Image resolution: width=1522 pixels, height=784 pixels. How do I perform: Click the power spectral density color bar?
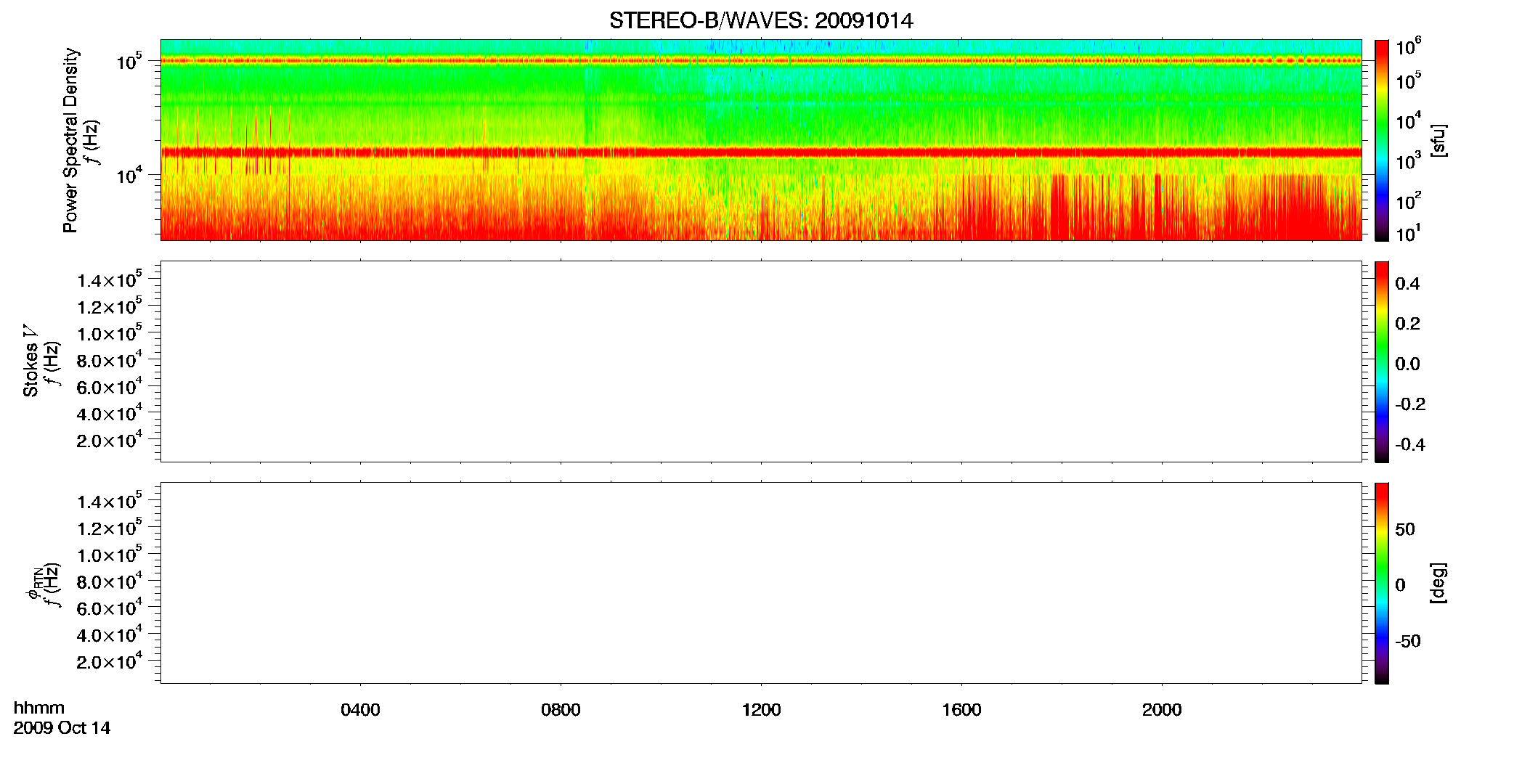point(1382,140)
